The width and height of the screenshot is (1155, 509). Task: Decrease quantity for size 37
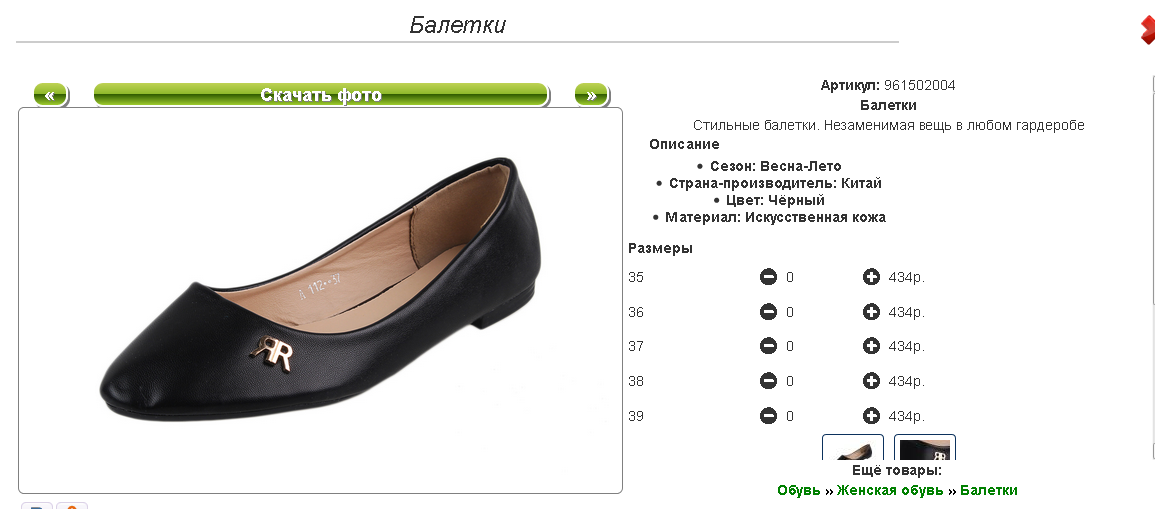point(768,345)
